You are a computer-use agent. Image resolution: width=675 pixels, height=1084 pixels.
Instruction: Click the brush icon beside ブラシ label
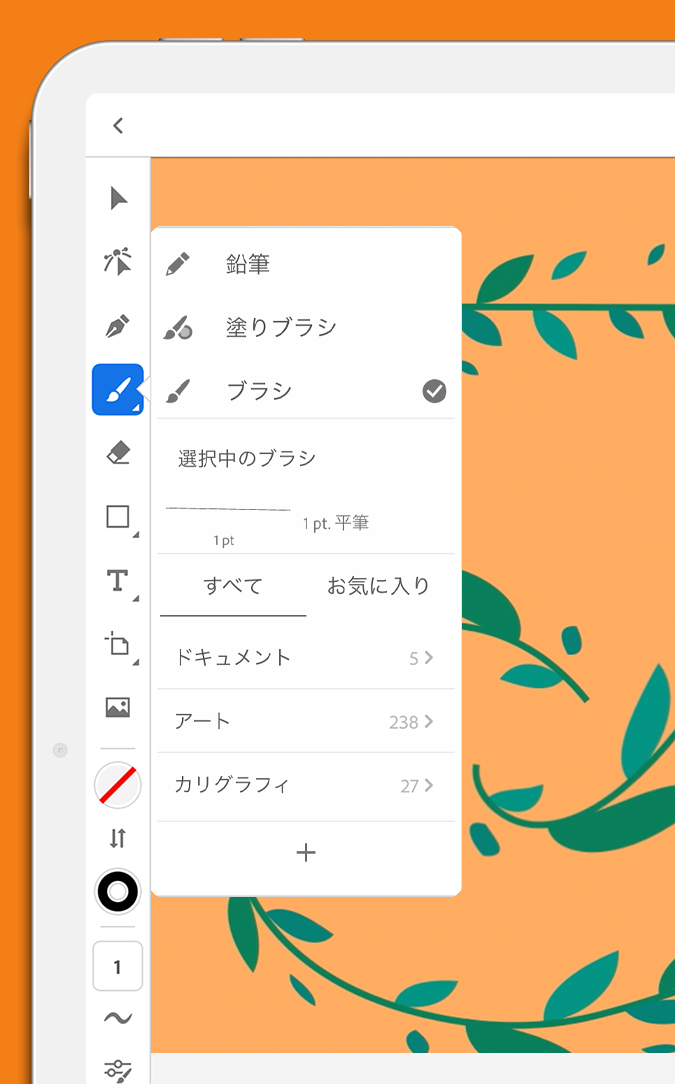pyautogui.click(x=178, y=391)
